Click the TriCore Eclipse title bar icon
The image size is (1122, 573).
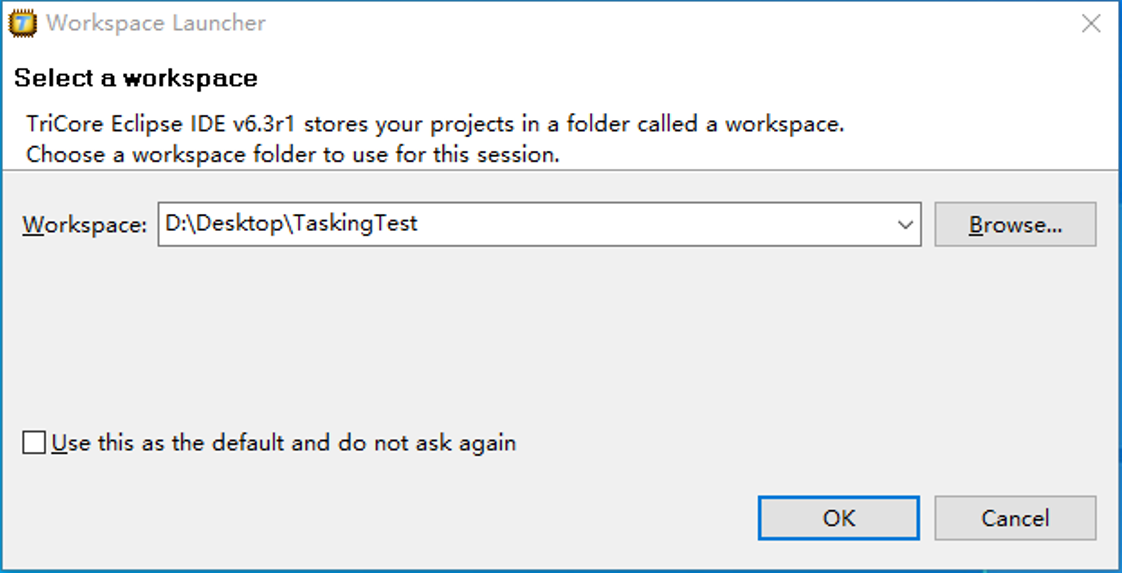23,23
